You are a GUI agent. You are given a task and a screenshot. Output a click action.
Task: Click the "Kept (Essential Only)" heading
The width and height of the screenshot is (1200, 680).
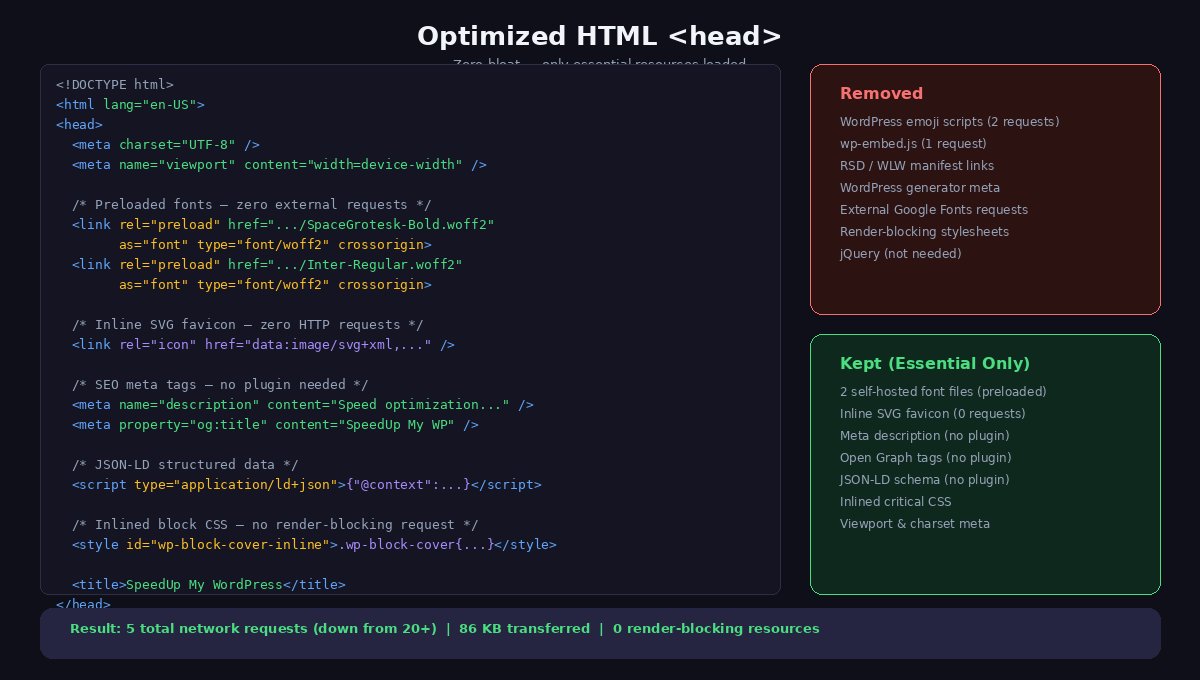tap(936, 363)
